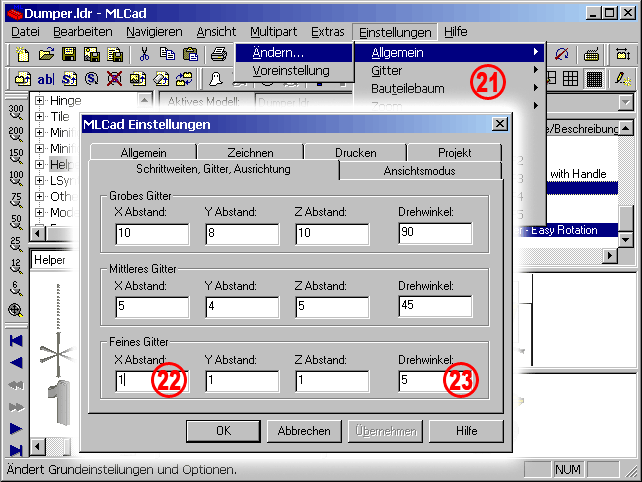Viewport: 642px width, 482px height.
Task: Switch to the Drucken tab
Action: tap(355, 153)
